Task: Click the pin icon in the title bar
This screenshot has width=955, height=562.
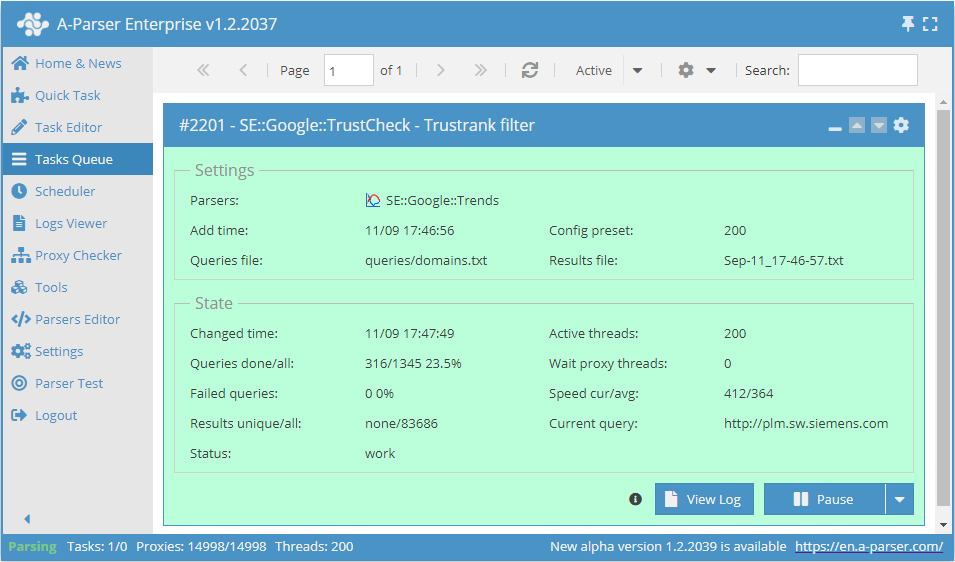Action: [x=908, y=24]
